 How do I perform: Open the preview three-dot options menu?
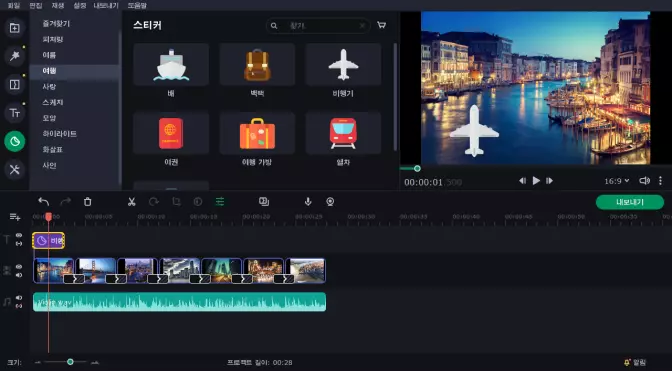tap(660, 181)
